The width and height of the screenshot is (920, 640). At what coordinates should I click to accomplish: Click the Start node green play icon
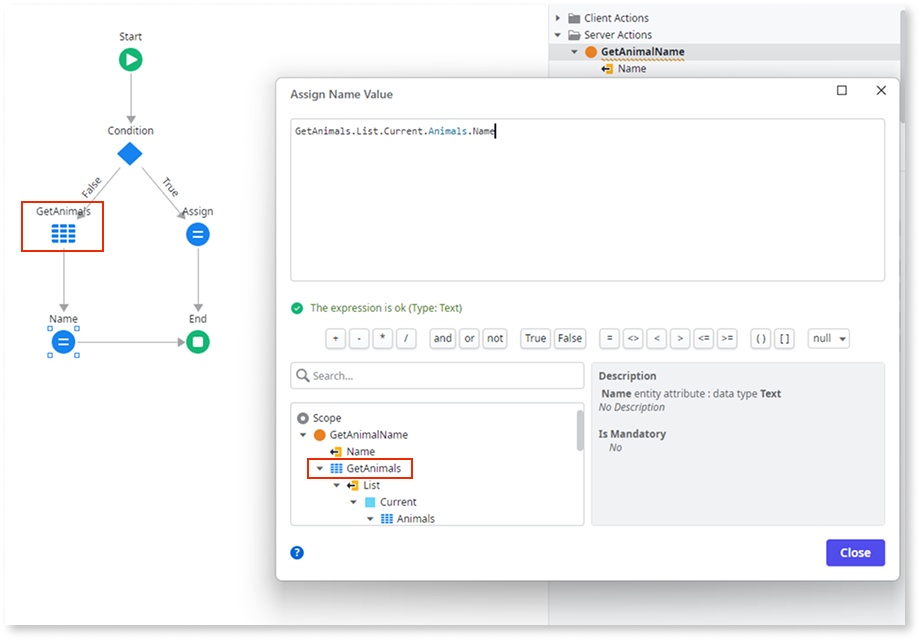(x=130, y=59)
